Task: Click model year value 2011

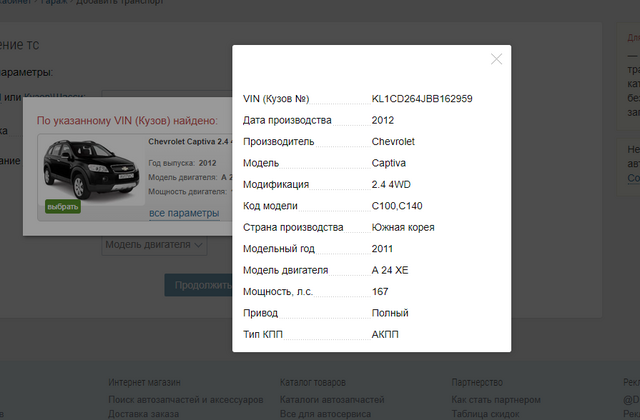Action: coord(382,249)
